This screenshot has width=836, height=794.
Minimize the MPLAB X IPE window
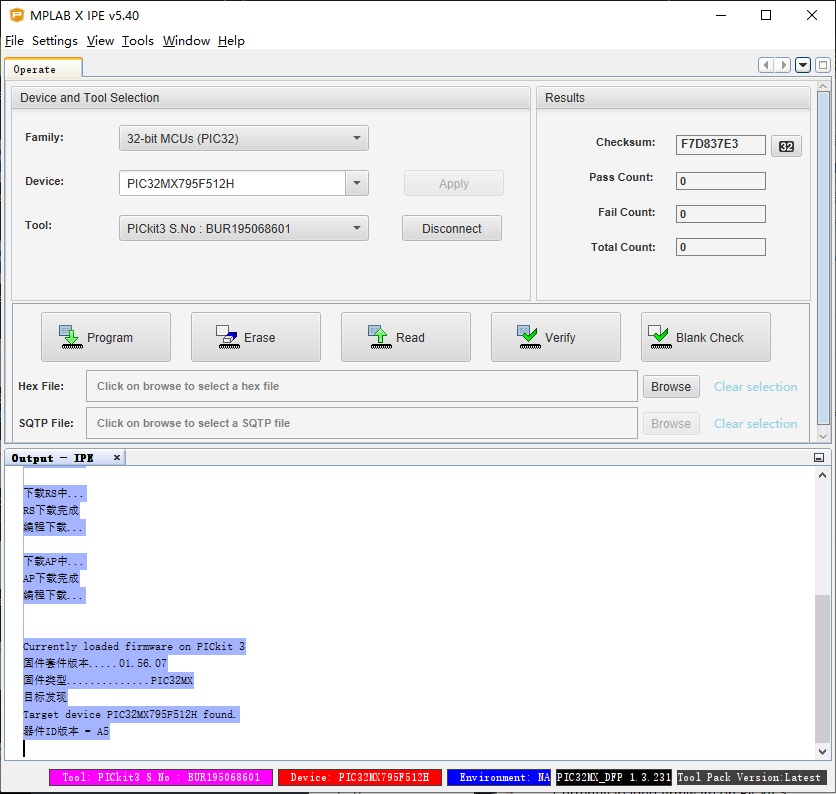point(721,15)
